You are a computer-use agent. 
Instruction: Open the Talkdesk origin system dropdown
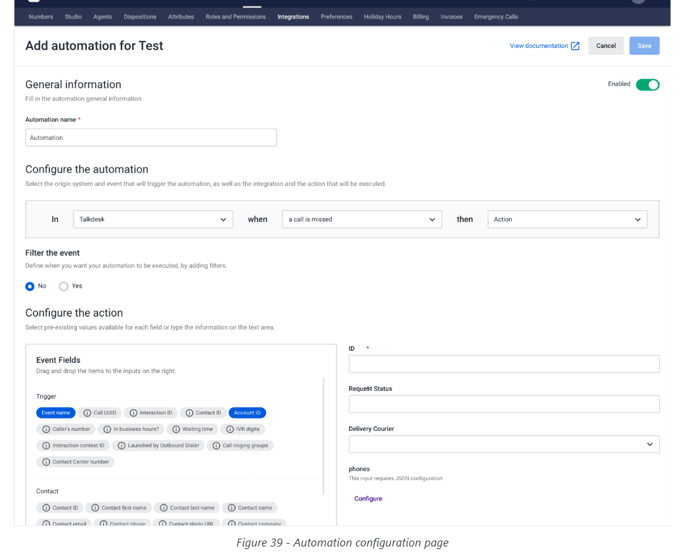(152, 220)
